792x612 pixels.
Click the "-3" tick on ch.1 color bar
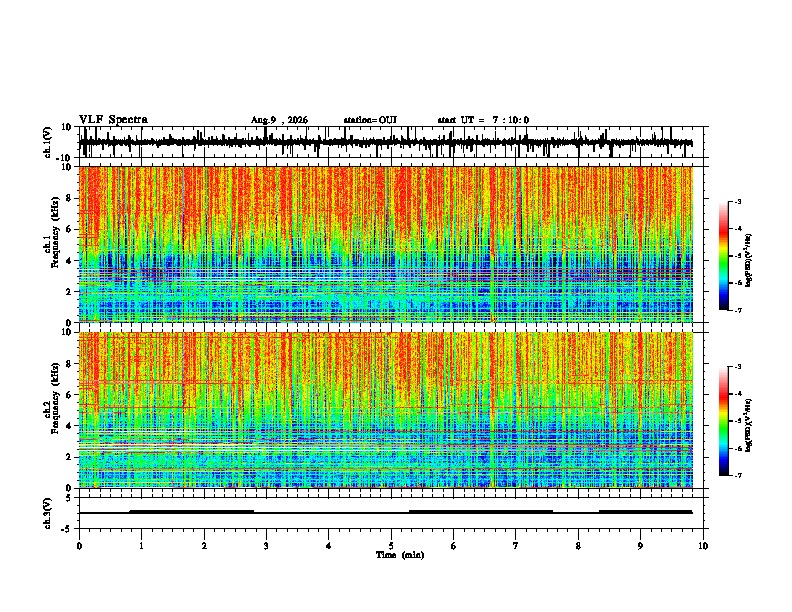point(737,202)
